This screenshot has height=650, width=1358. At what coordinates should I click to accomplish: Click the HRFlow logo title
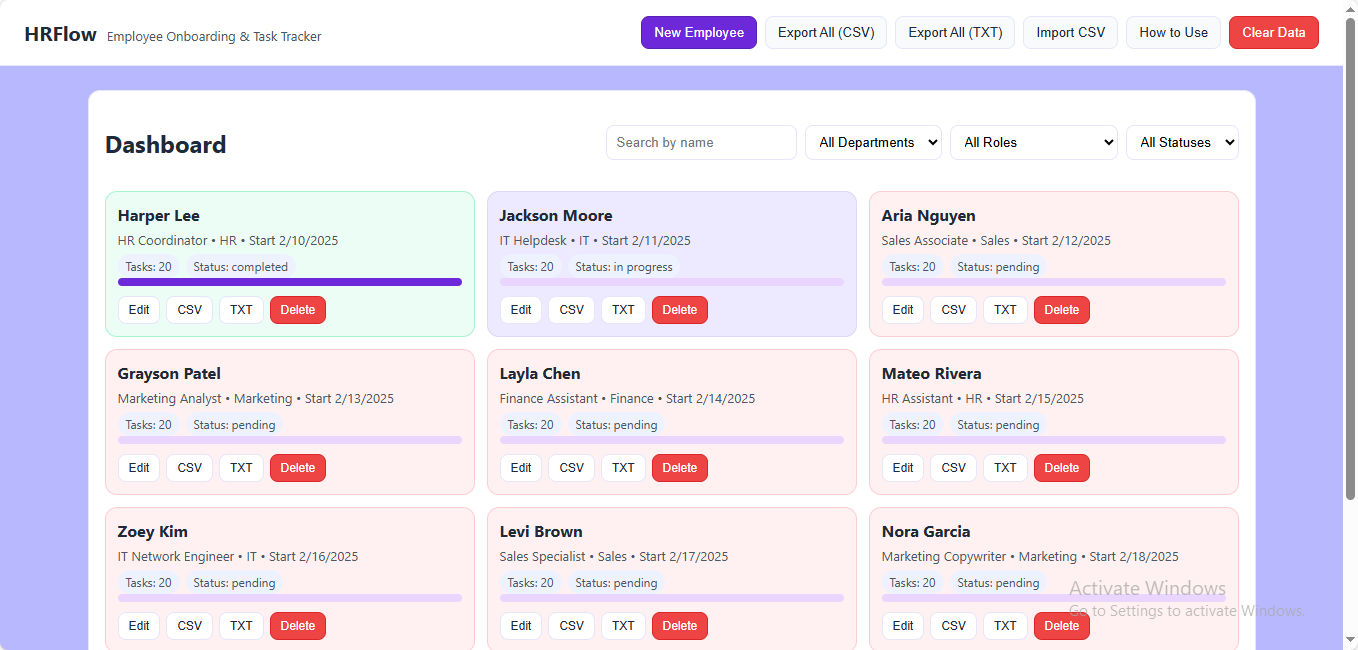click(x=60, y=34)
